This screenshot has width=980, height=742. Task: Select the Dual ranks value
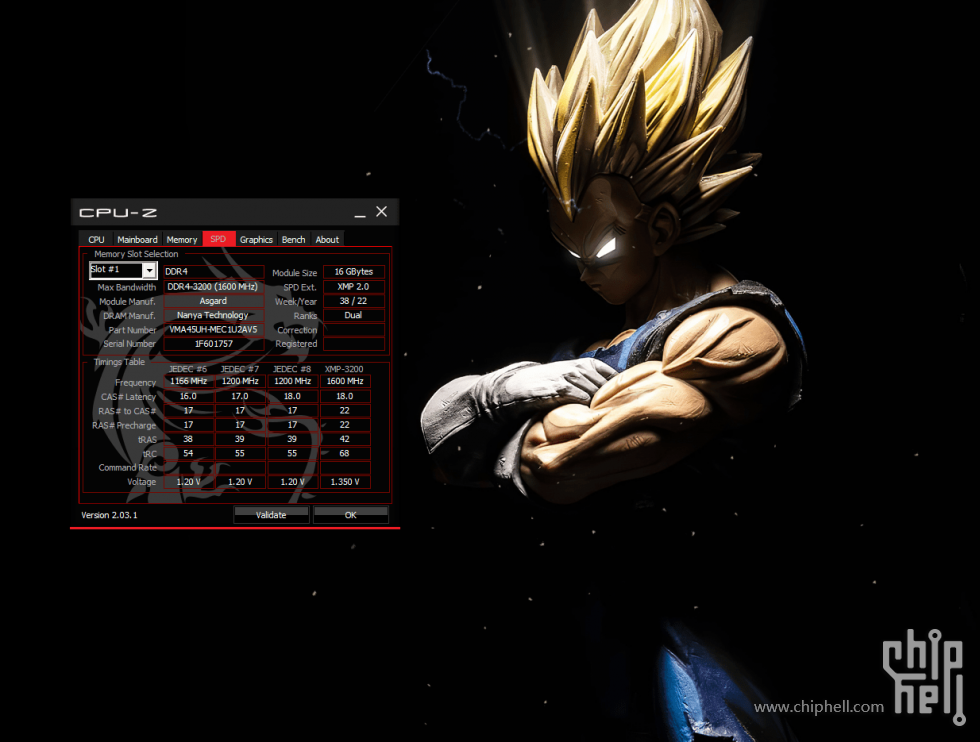(354, 316)
